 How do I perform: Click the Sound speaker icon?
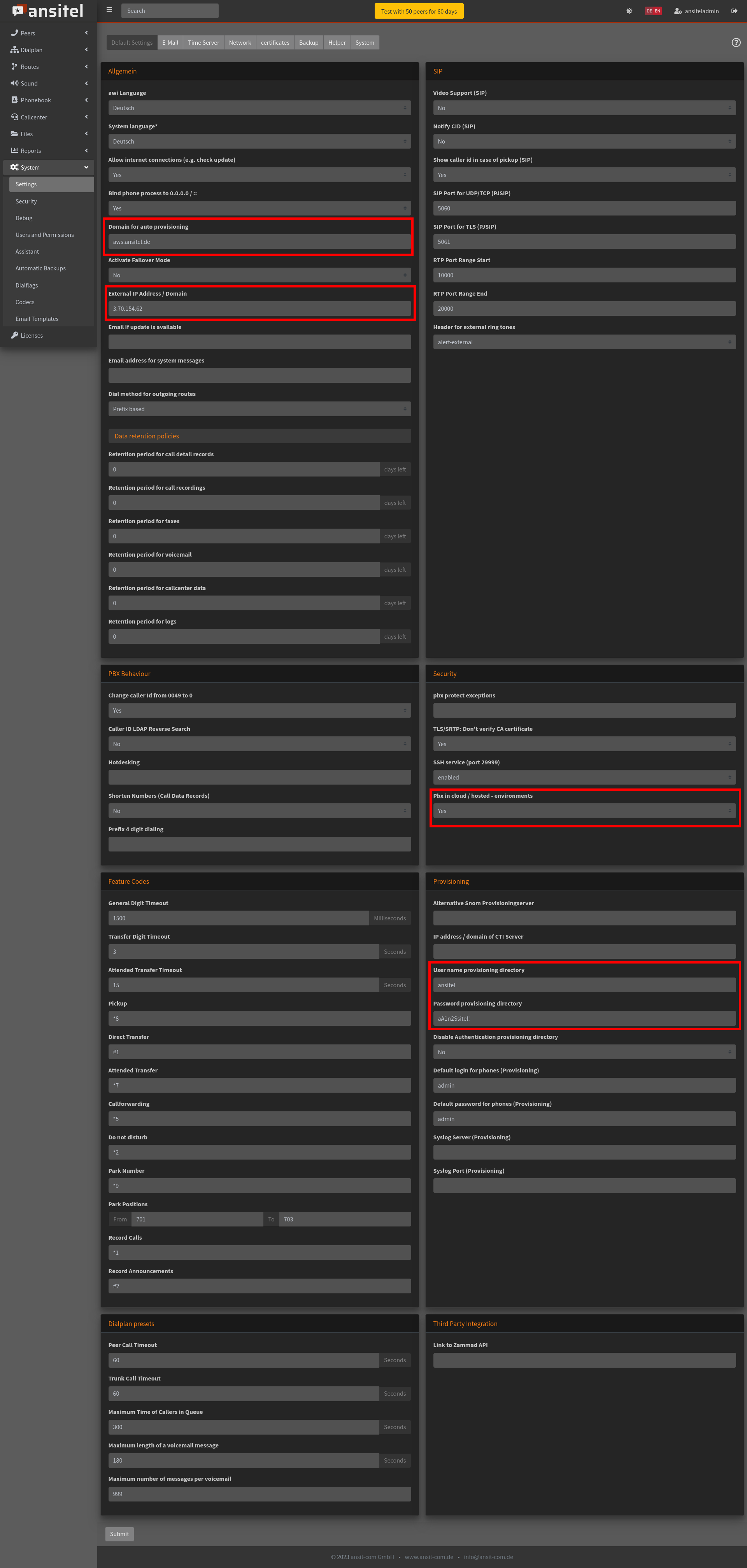14,83
